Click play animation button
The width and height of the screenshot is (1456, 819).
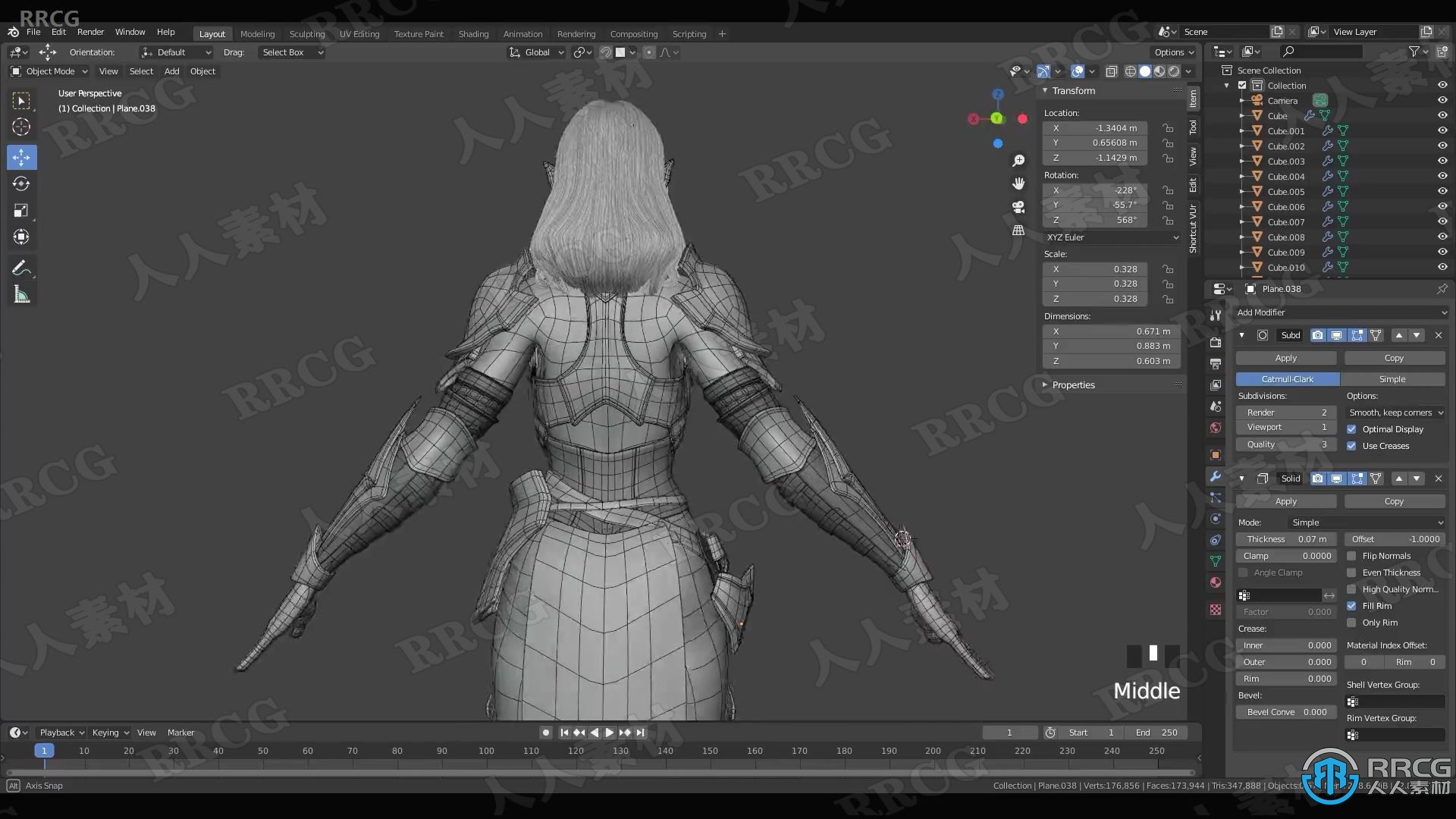610,733
